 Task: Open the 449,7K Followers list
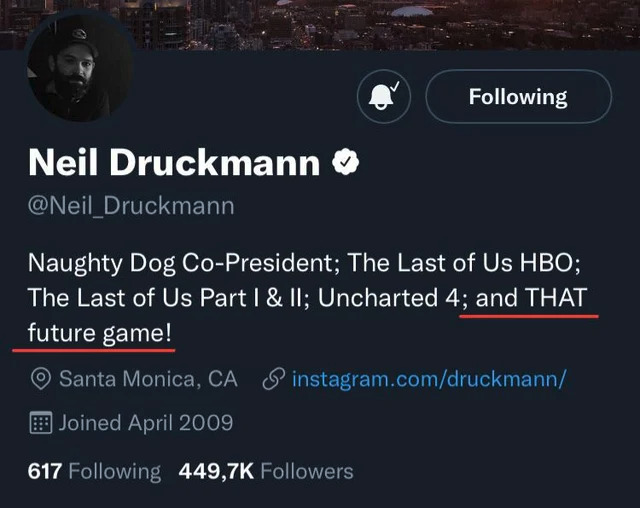point(266,471)
